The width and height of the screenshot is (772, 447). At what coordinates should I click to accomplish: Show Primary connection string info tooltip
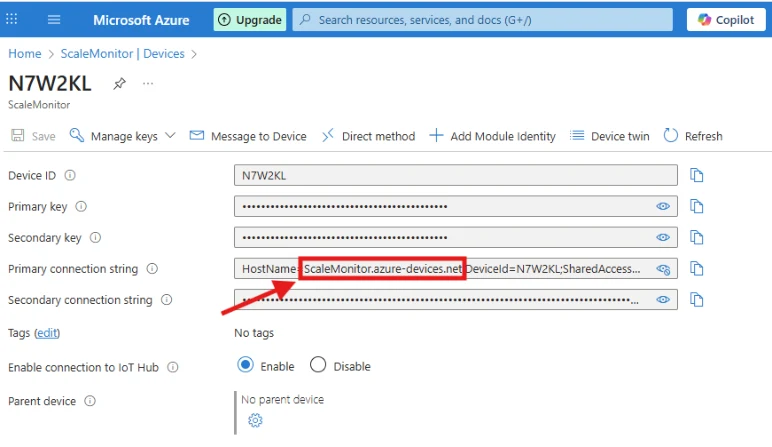pos(152,269)
